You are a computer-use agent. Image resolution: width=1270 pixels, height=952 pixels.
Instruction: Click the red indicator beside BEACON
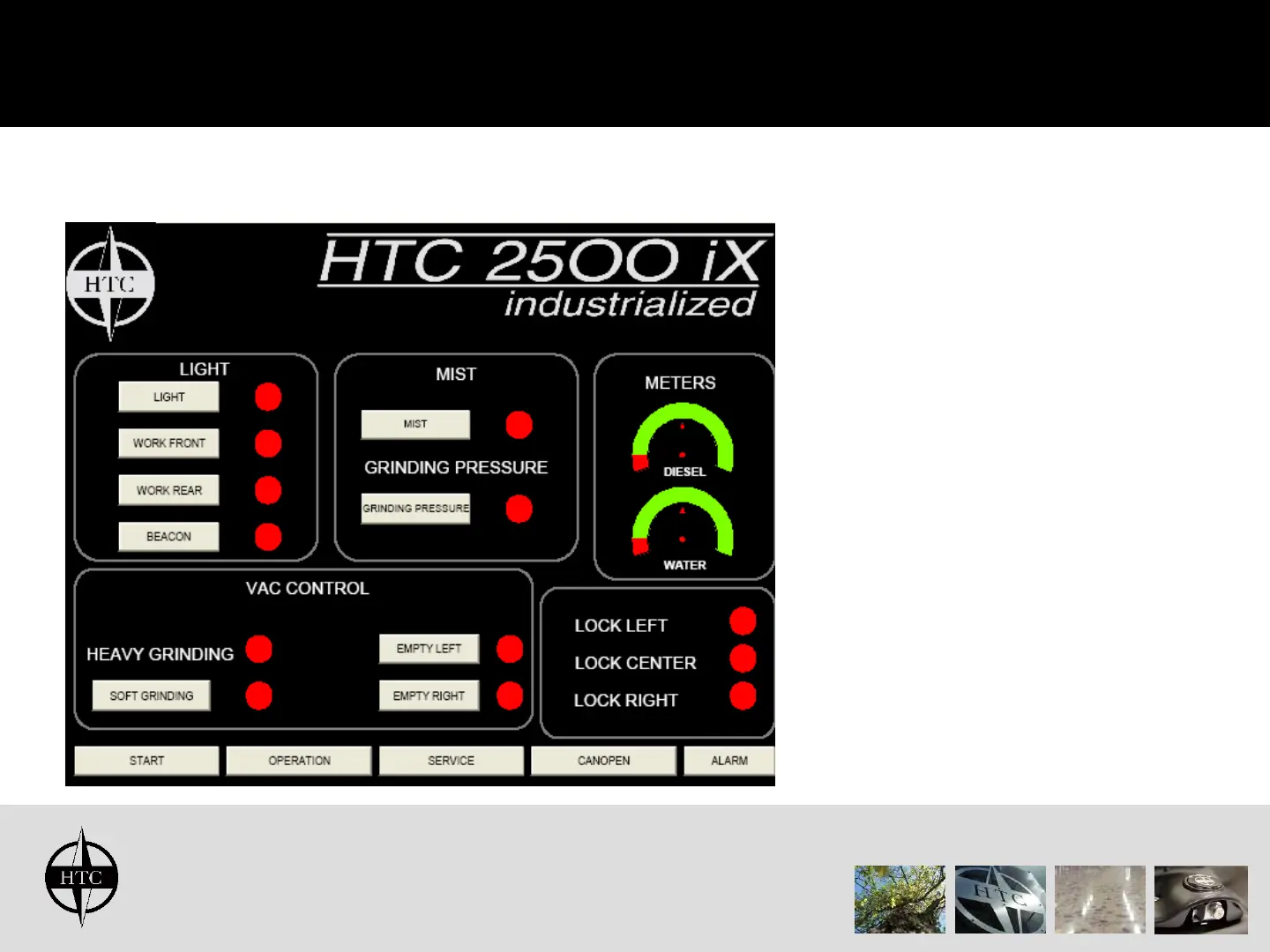coord(268,537)
